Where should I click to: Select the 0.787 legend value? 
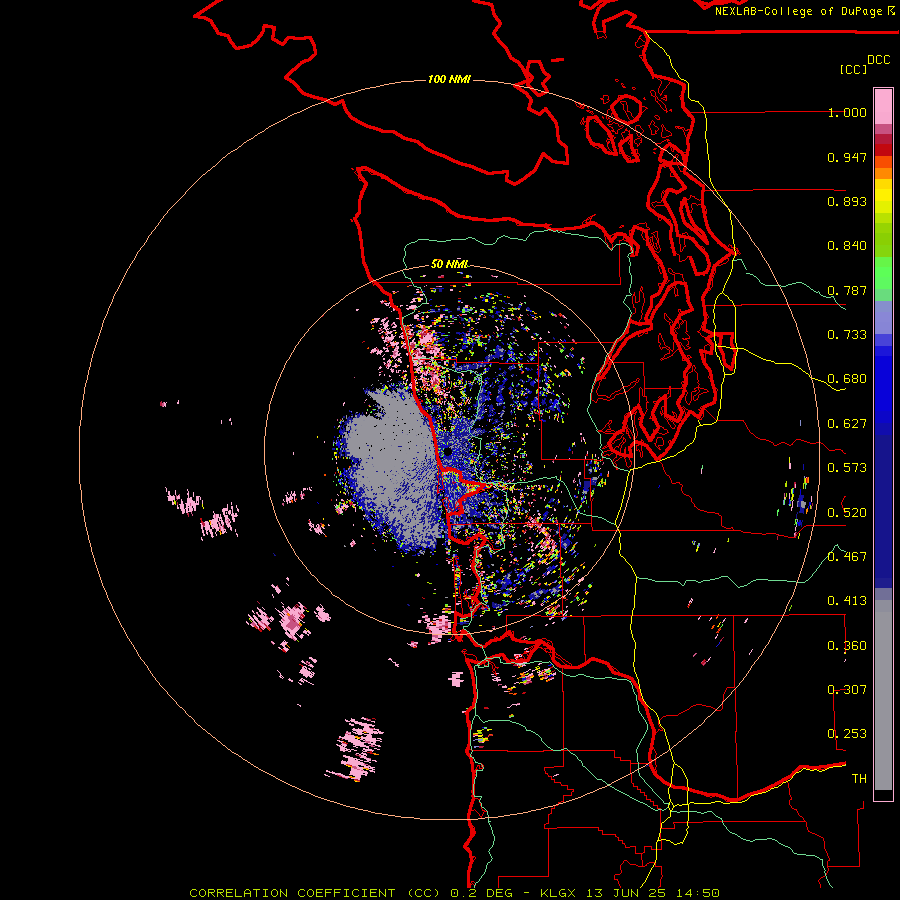click(847, 290)
